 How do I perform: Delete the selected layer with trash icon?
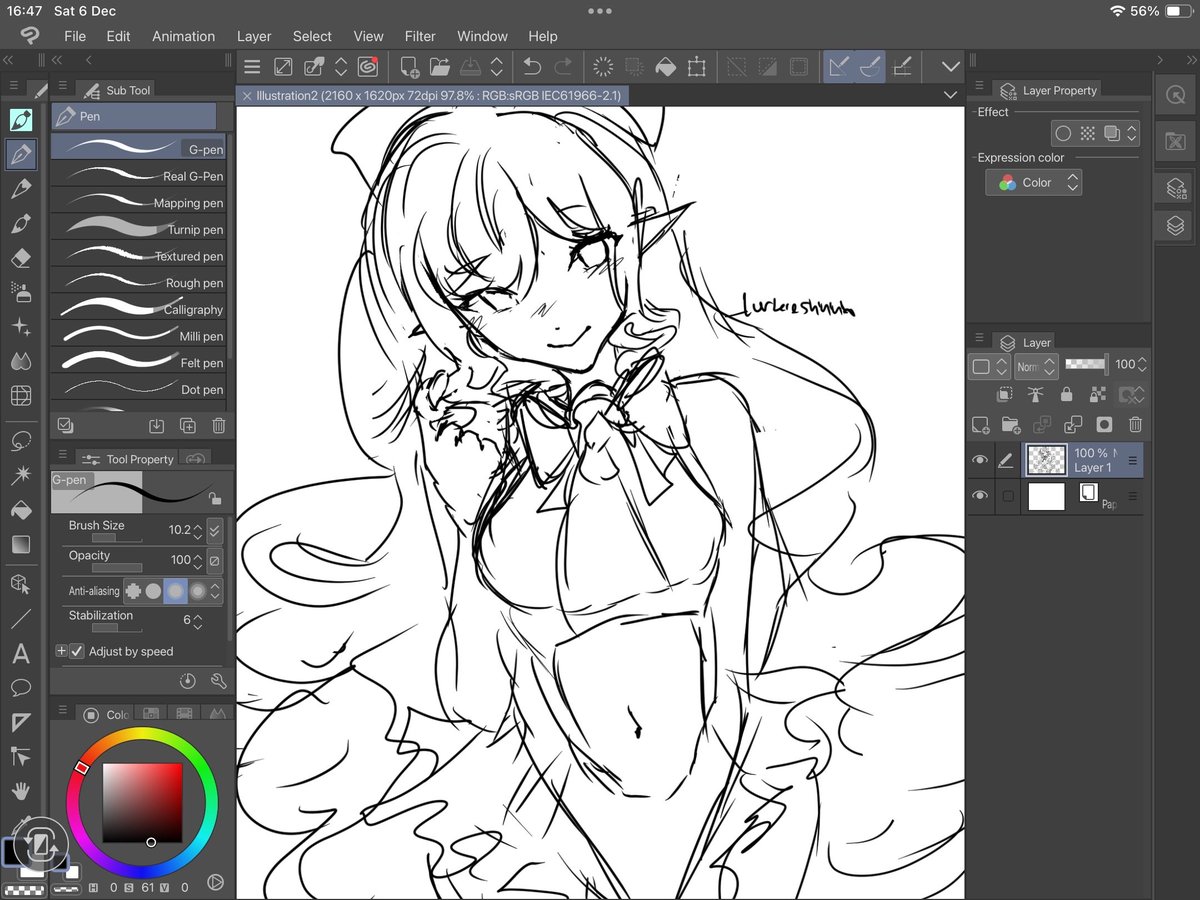point(1135,425)
